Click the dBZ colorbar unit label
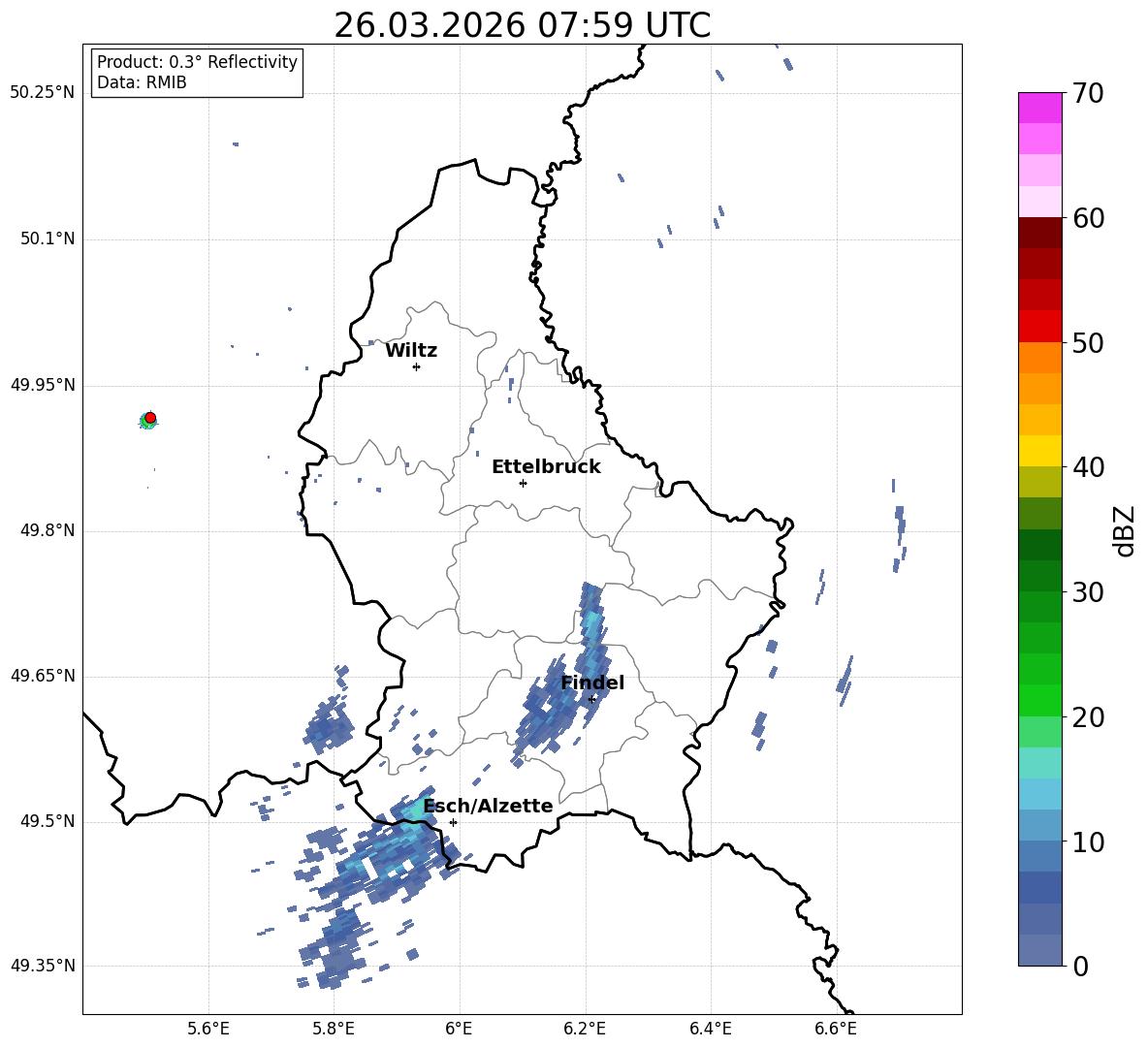 pos(1126,530)
